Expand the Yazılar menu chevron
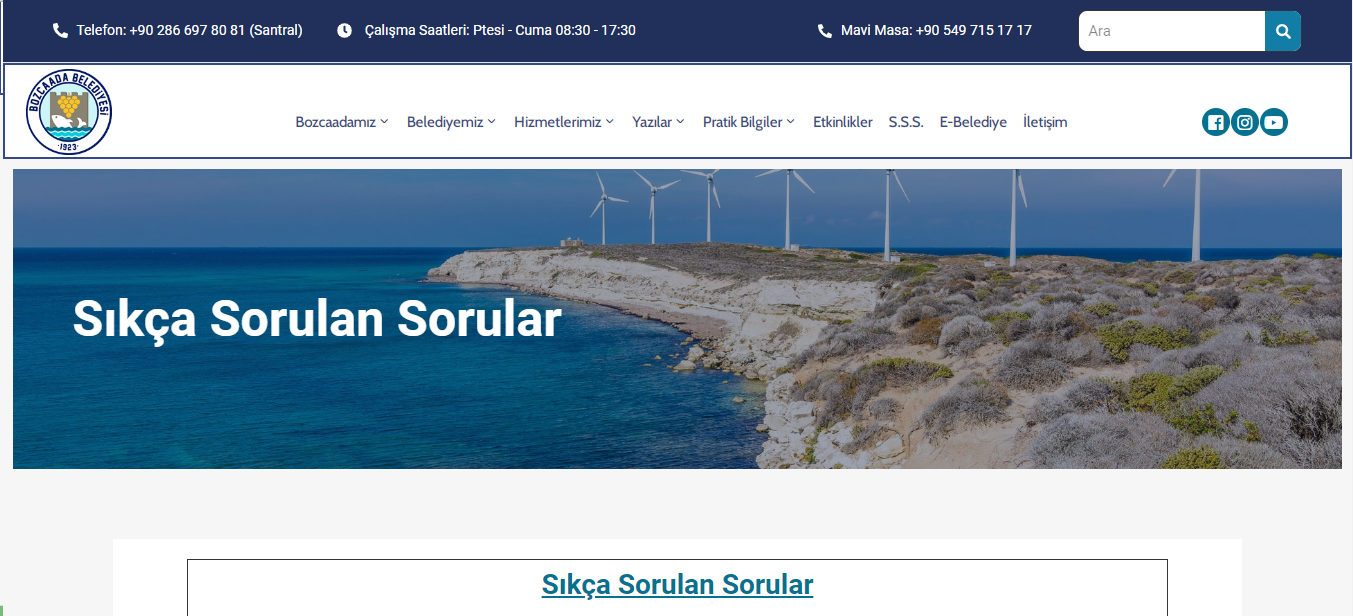1353x616 pixels. click(680, 122)
